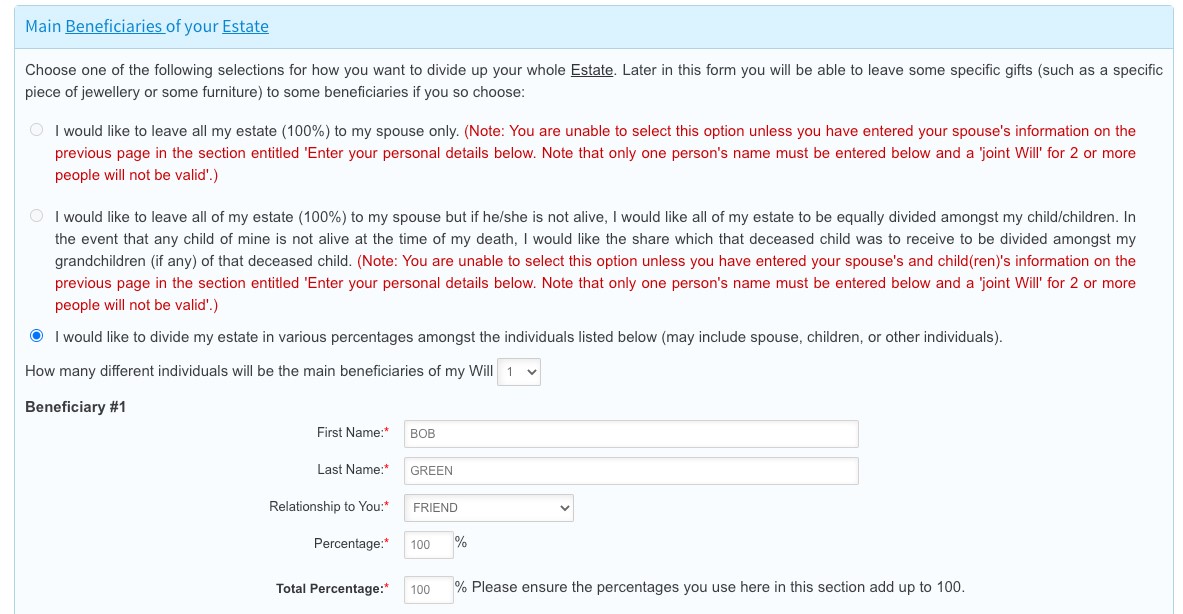Select the leave all to spouse only radio

(37, 130)
